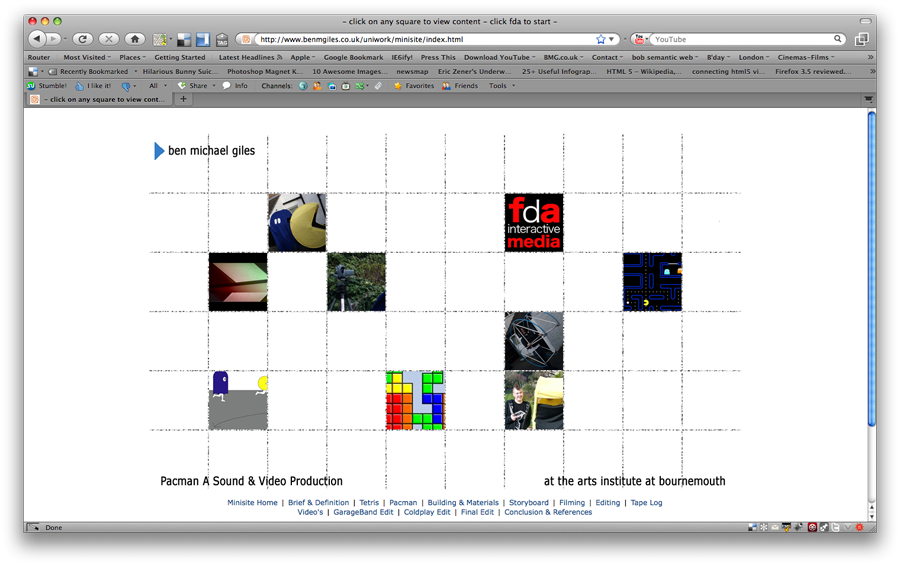Screen dimensions: 900x565
Task: Open the search engine YouTube selector
Action: [640, 39]
